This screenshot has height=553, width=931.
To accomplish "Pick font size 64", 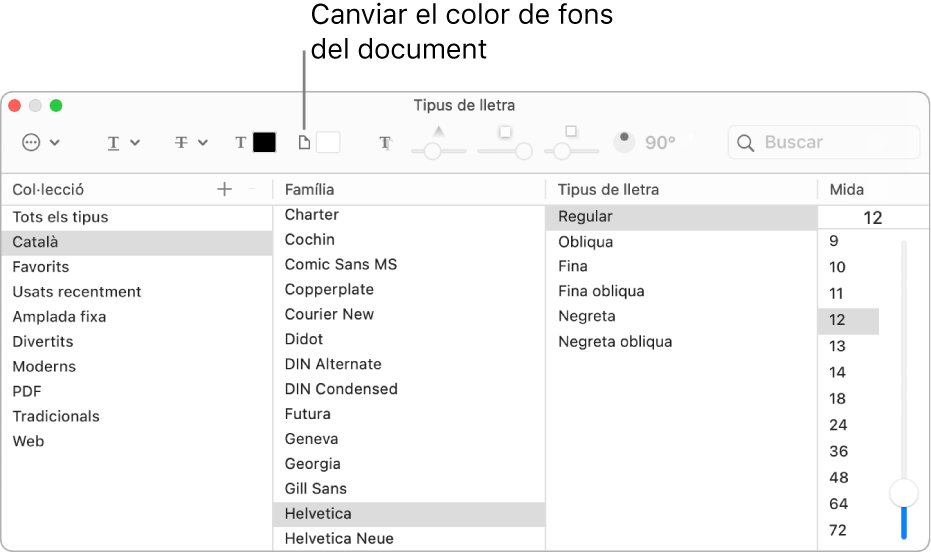I will tap(848, 504).
